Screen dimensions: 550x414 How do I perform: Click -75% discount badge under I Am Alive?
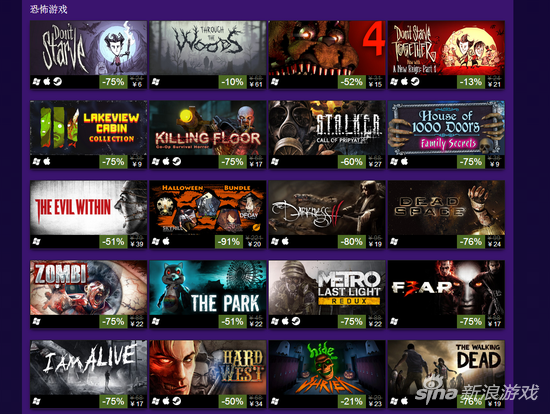(x=113, y=401)
